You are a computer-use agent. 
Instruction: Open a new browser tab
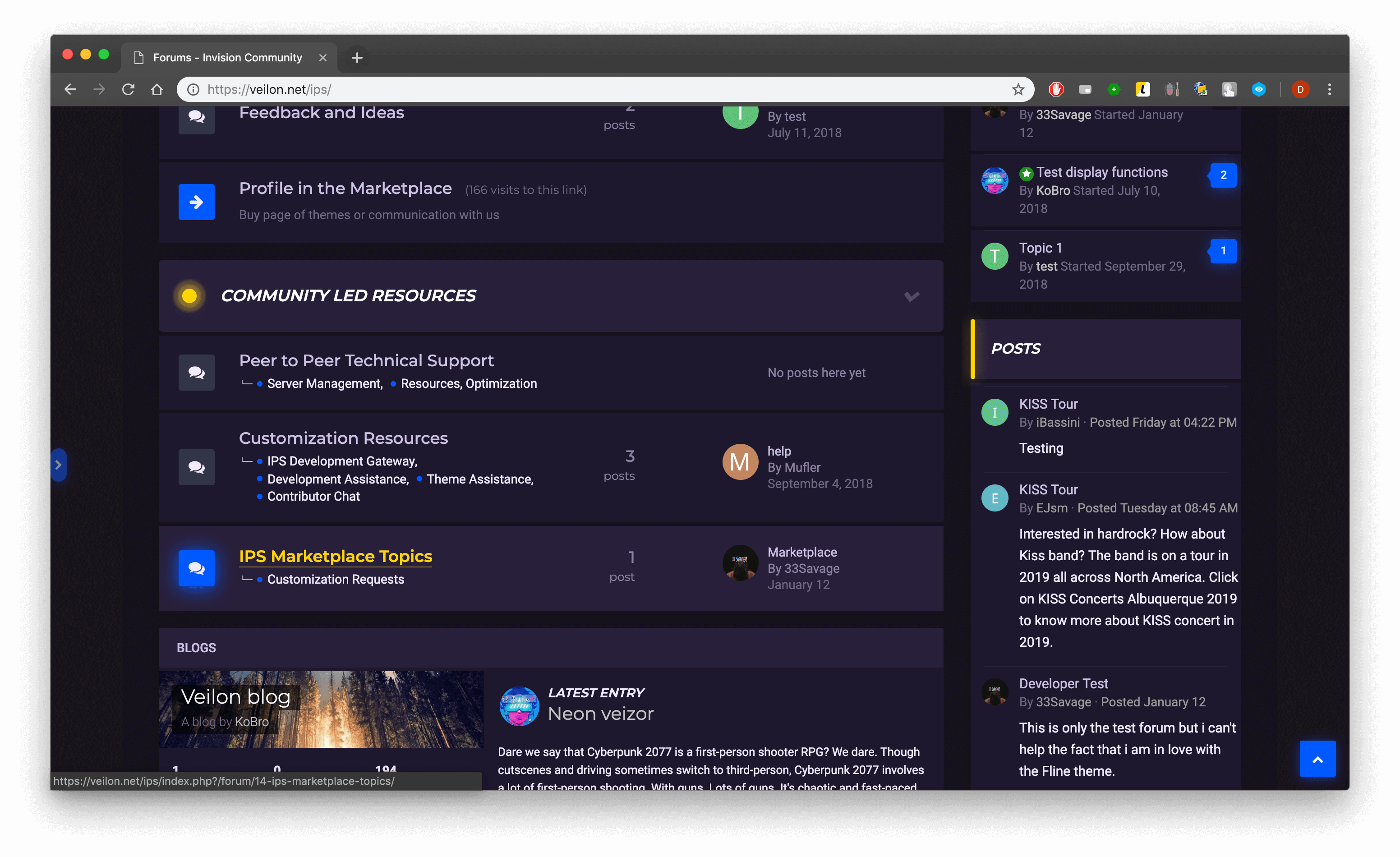point(357,57)
